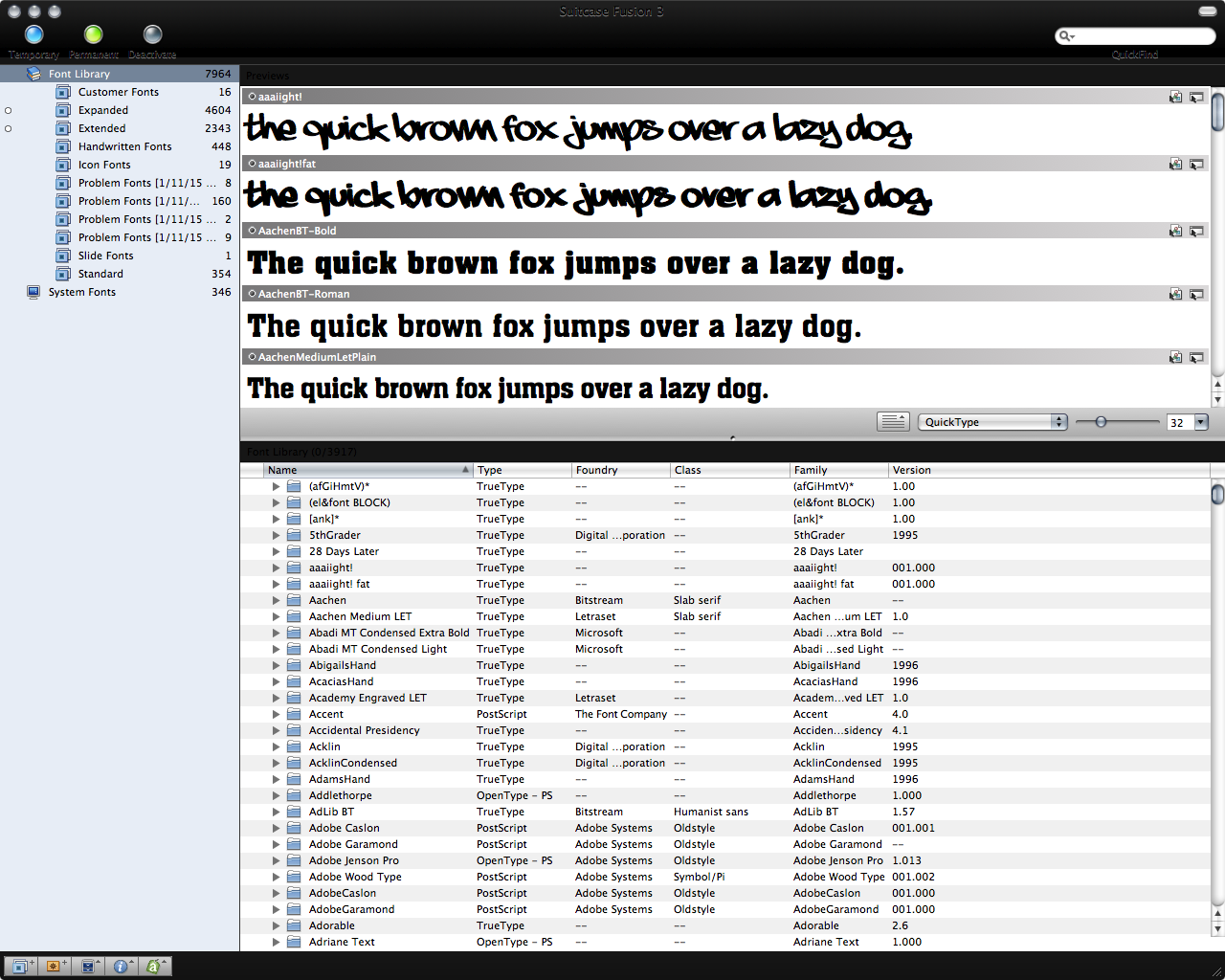Toggle activation circle in AachenMediumLetPlain preview header
This screenshot has width=1225, height=980.
pos(252,357)
